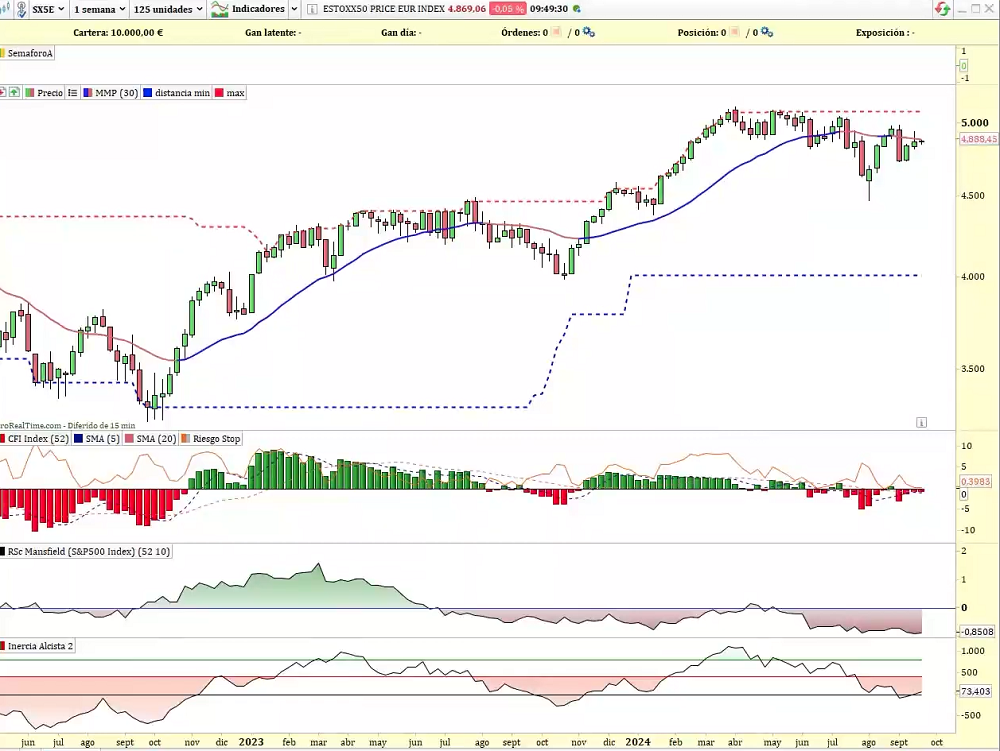The height and width of the screenshot is (751, 1000).
Task: Click the red arrow icon left of Precio
Action: click(3, 93)
